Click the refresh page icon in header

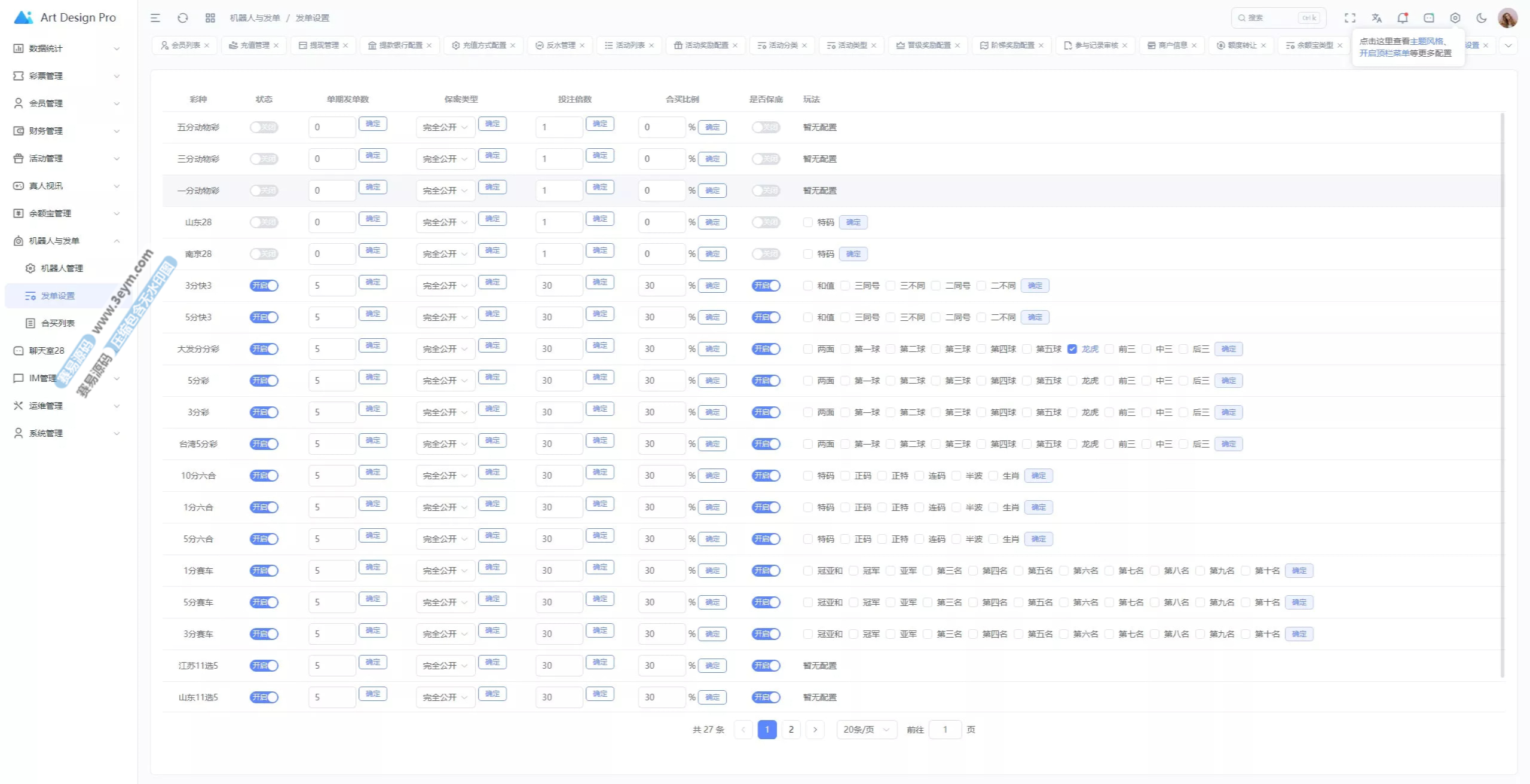coord(183,18)
